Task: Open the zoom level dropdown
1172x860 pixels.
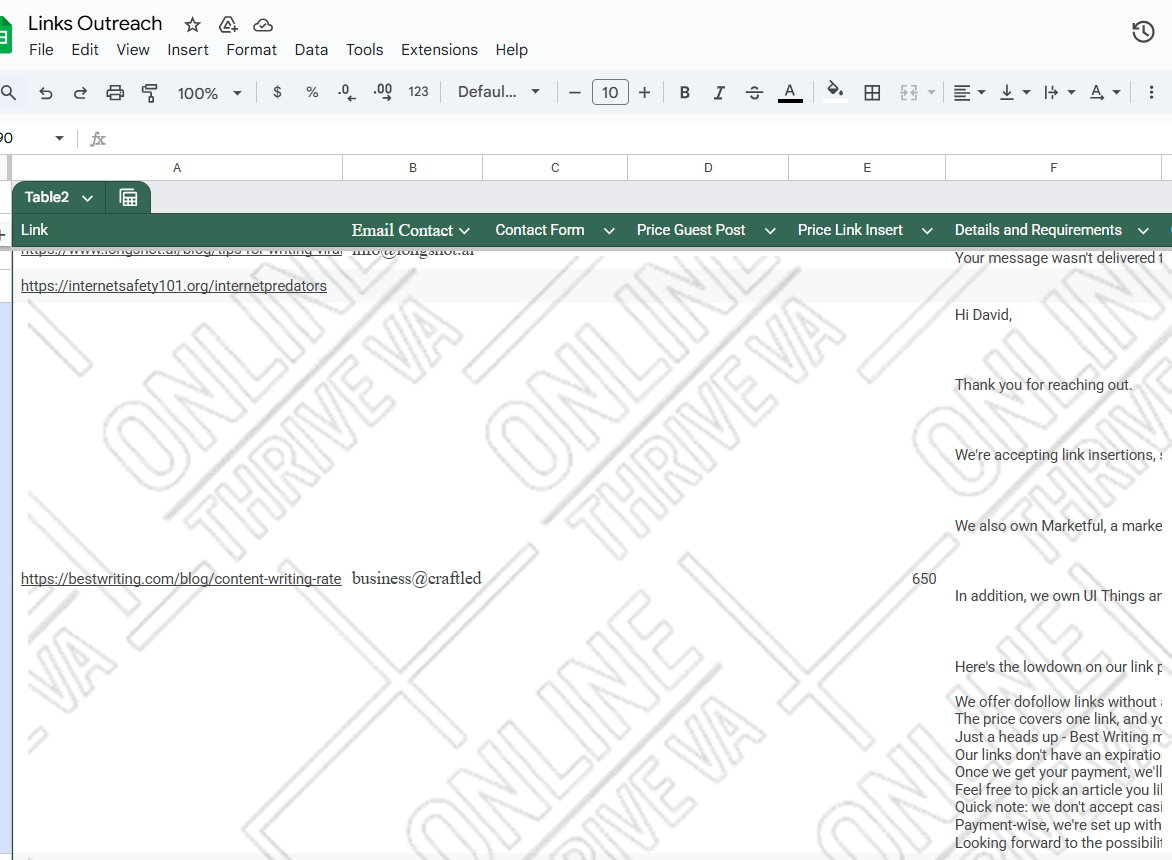Action: 209,92
